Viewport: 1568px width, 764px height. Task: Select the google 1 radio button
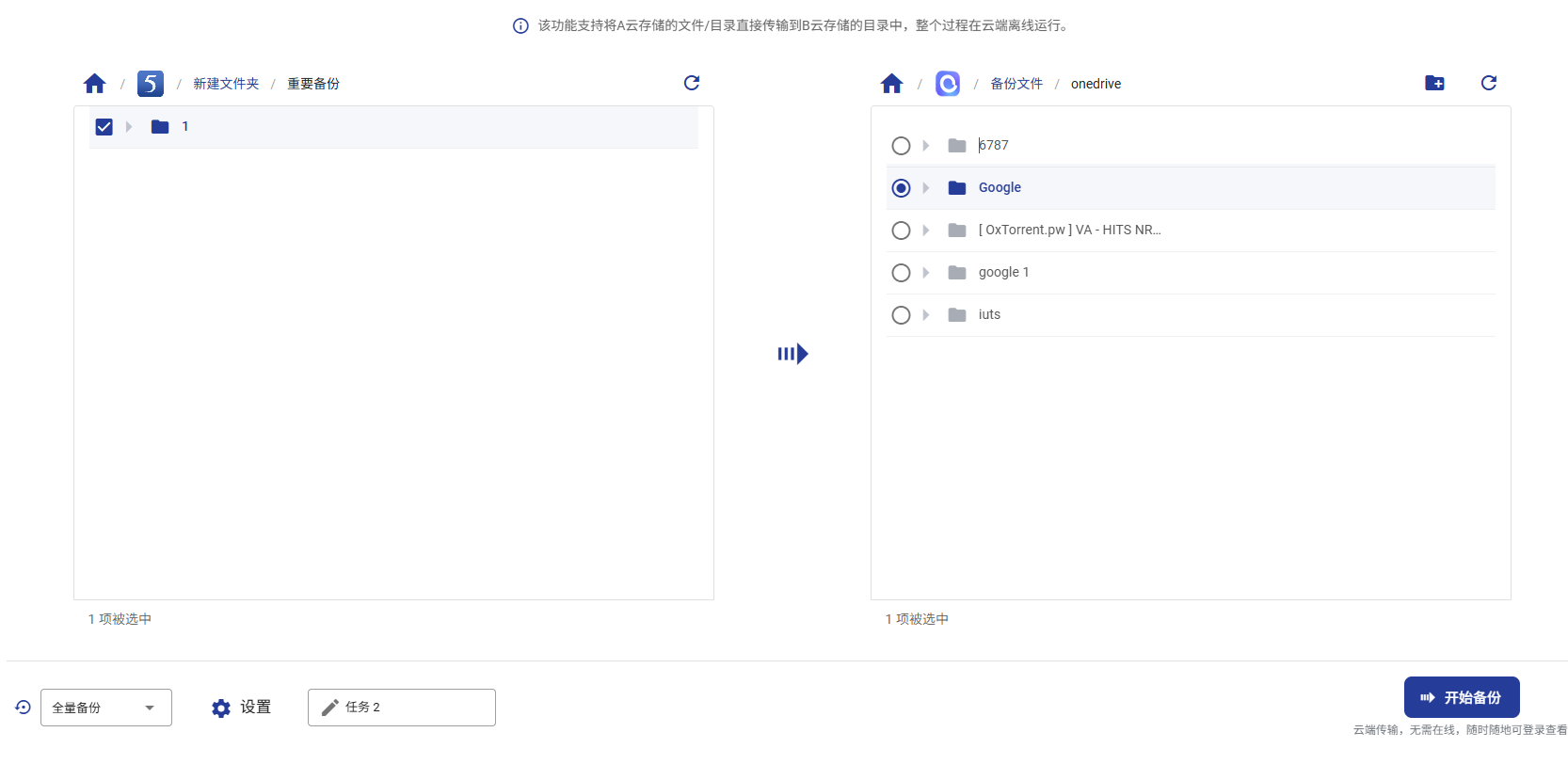pos(901,273)
